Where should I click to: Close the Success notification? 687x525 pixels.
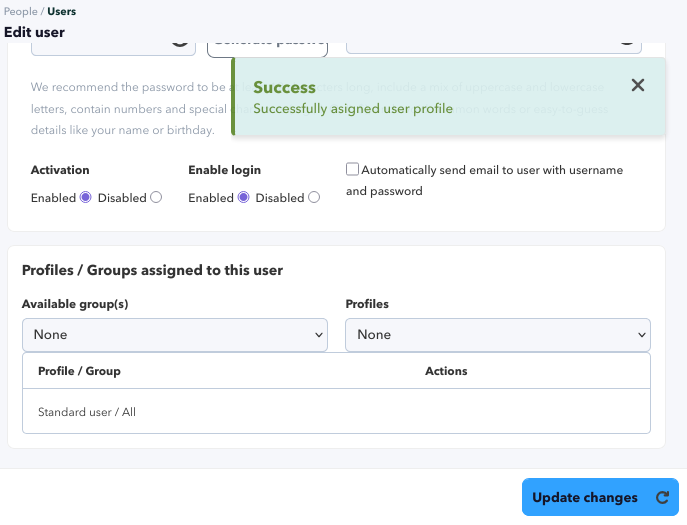(x=637, y=85)
